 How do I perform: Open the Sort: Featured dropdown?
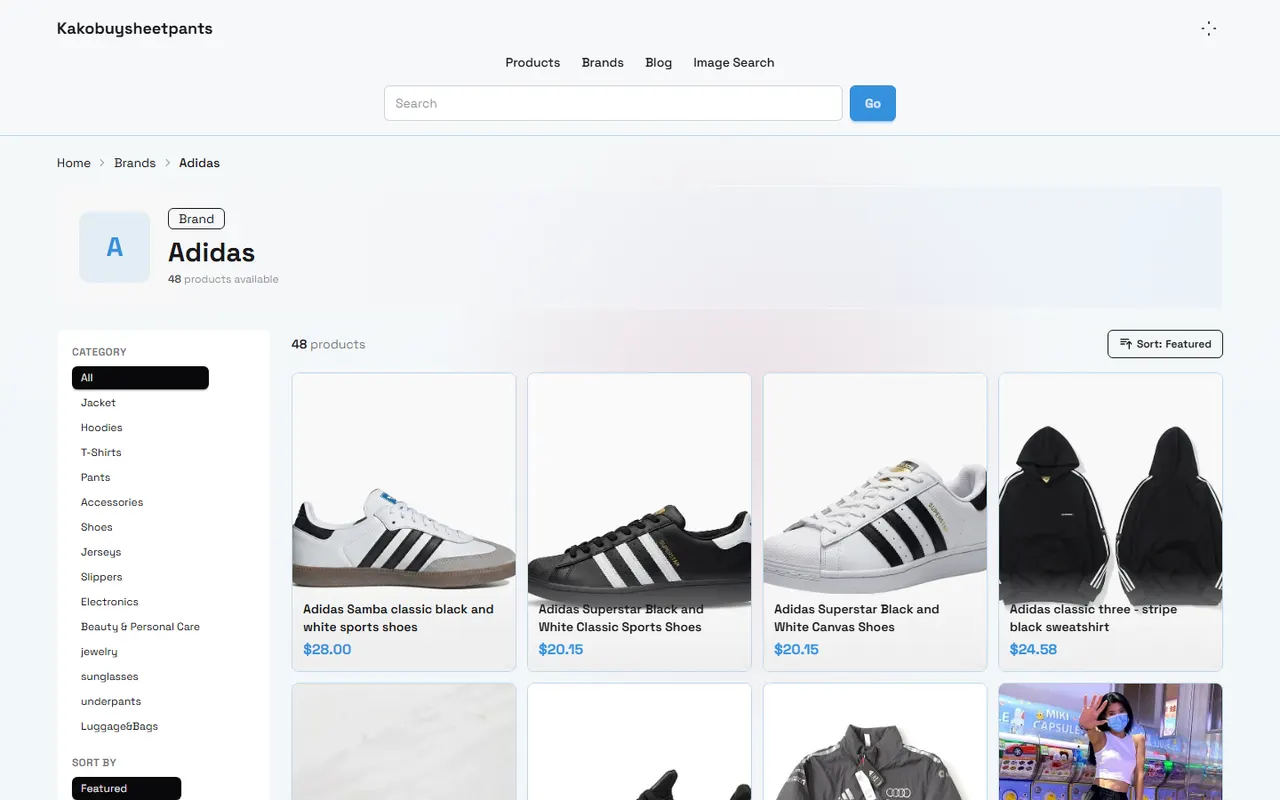[1165, 344]
